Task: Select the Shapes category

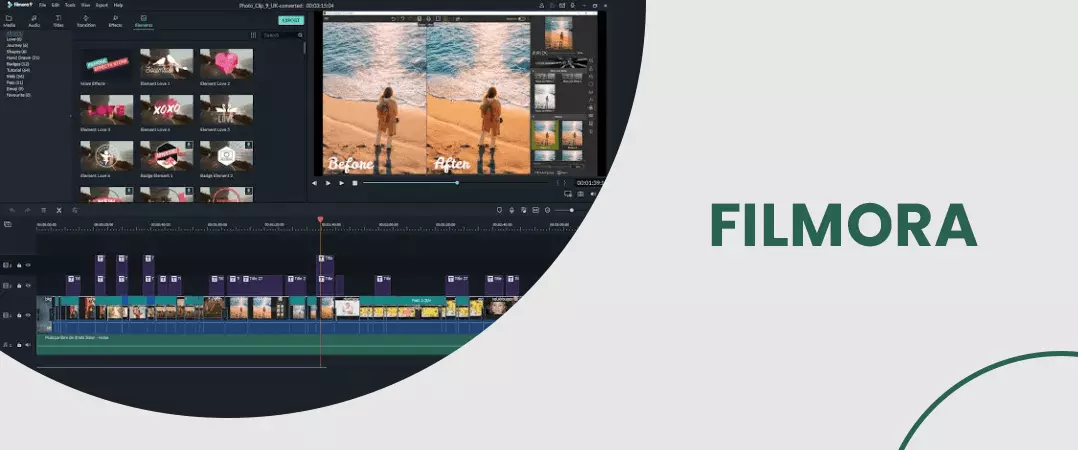Action: tap(16, 52)
